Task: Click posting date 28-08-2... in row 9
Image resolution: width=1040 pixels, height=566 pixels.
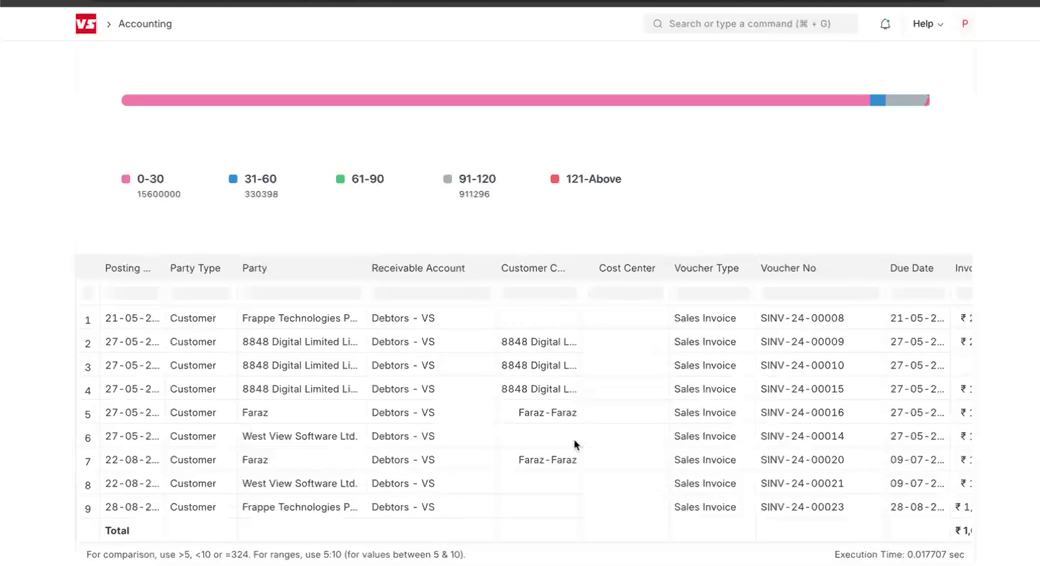Action: (x=132, y=507)
